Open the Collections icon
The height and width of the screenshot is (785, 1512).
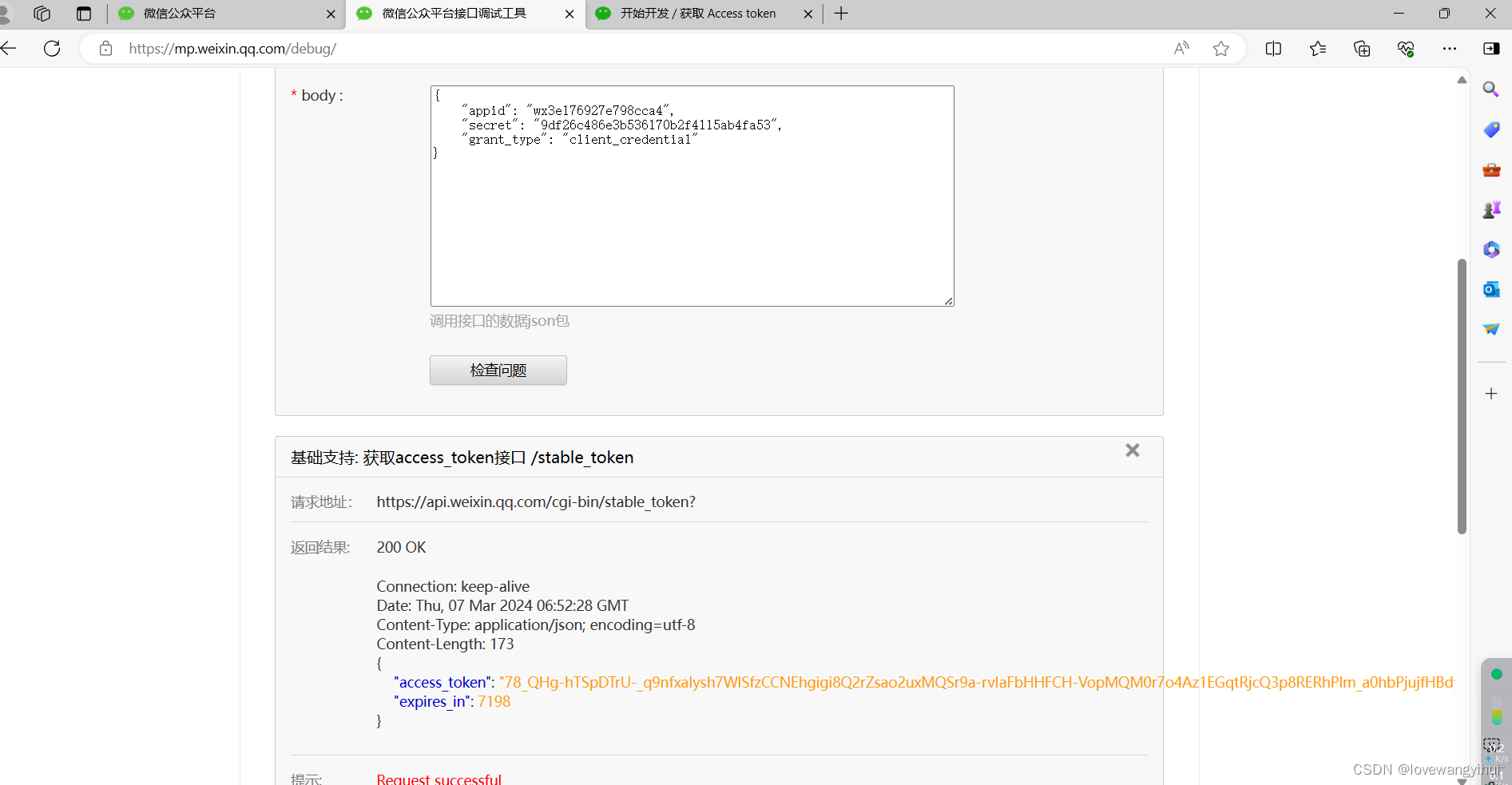(1362, 49)
